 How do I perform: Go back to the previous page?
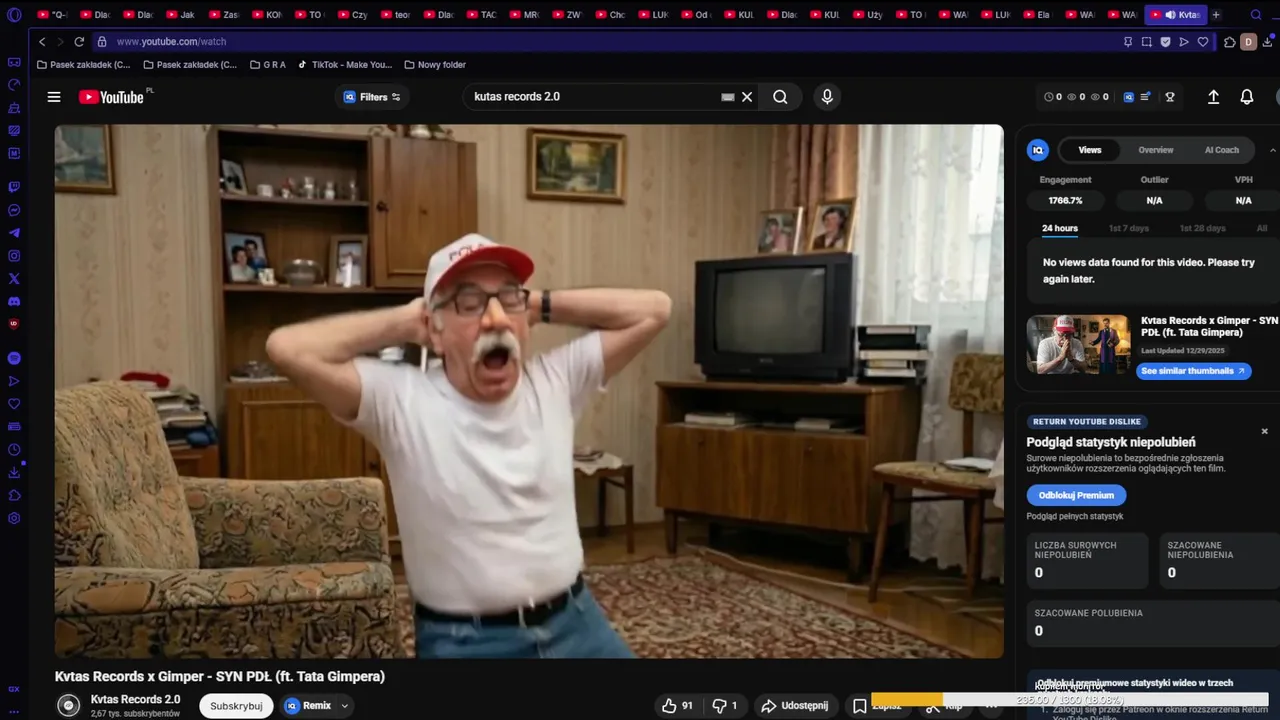click(42, 42)
